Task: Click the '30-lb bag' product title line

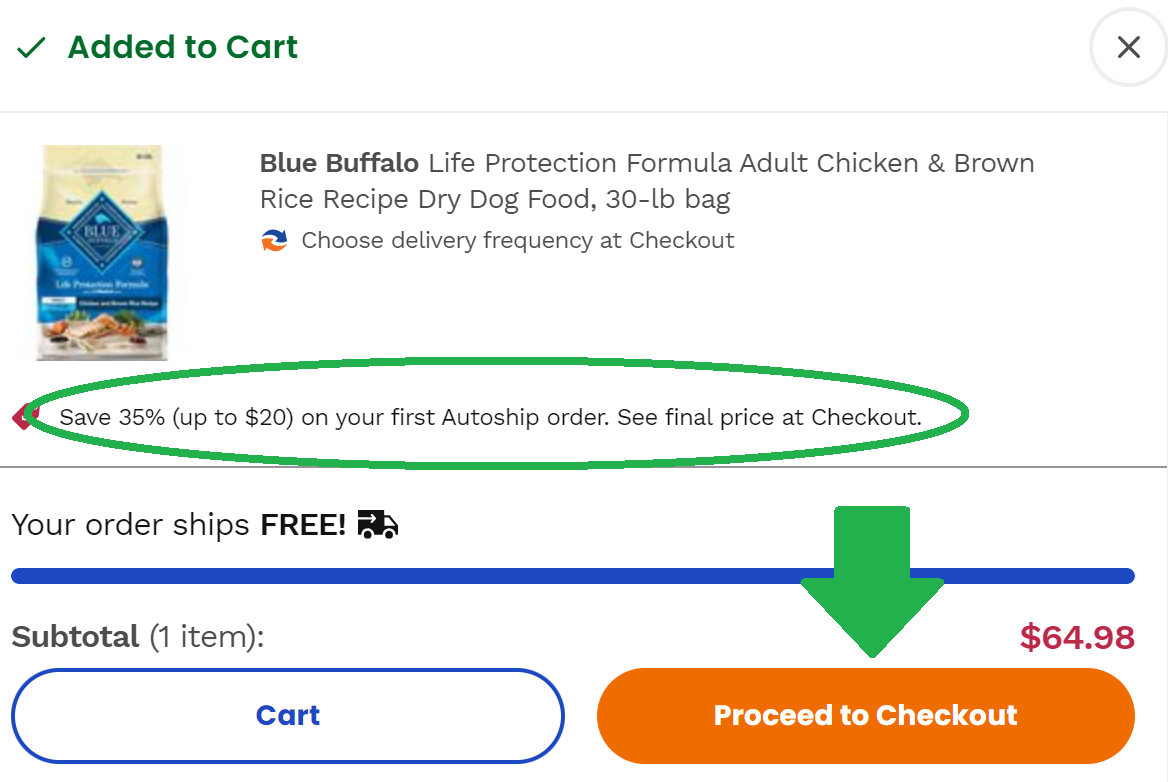Action: pos(495,199)
